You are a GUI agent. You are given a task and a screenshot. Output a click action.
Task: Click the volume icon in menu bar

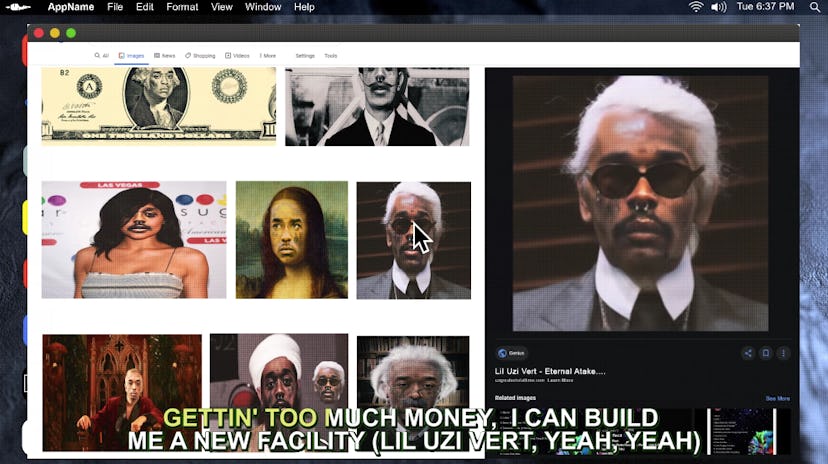coord(719,7)
